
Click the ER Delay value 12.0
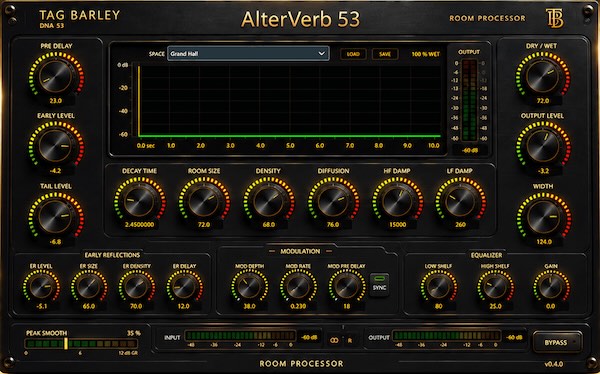point(184,306)
